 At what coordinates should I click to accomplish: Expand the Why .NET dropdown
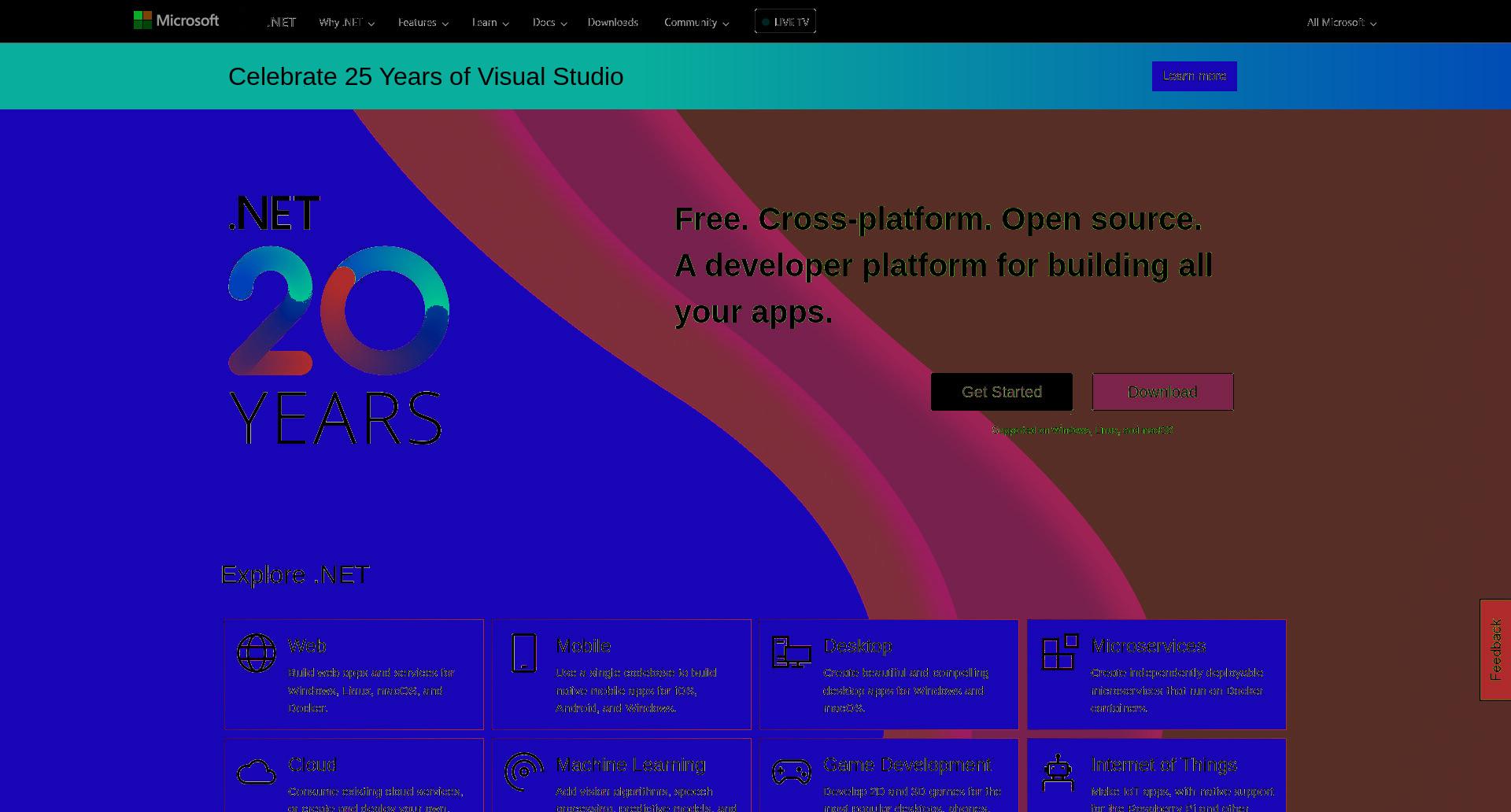click(x=346, y=22)
